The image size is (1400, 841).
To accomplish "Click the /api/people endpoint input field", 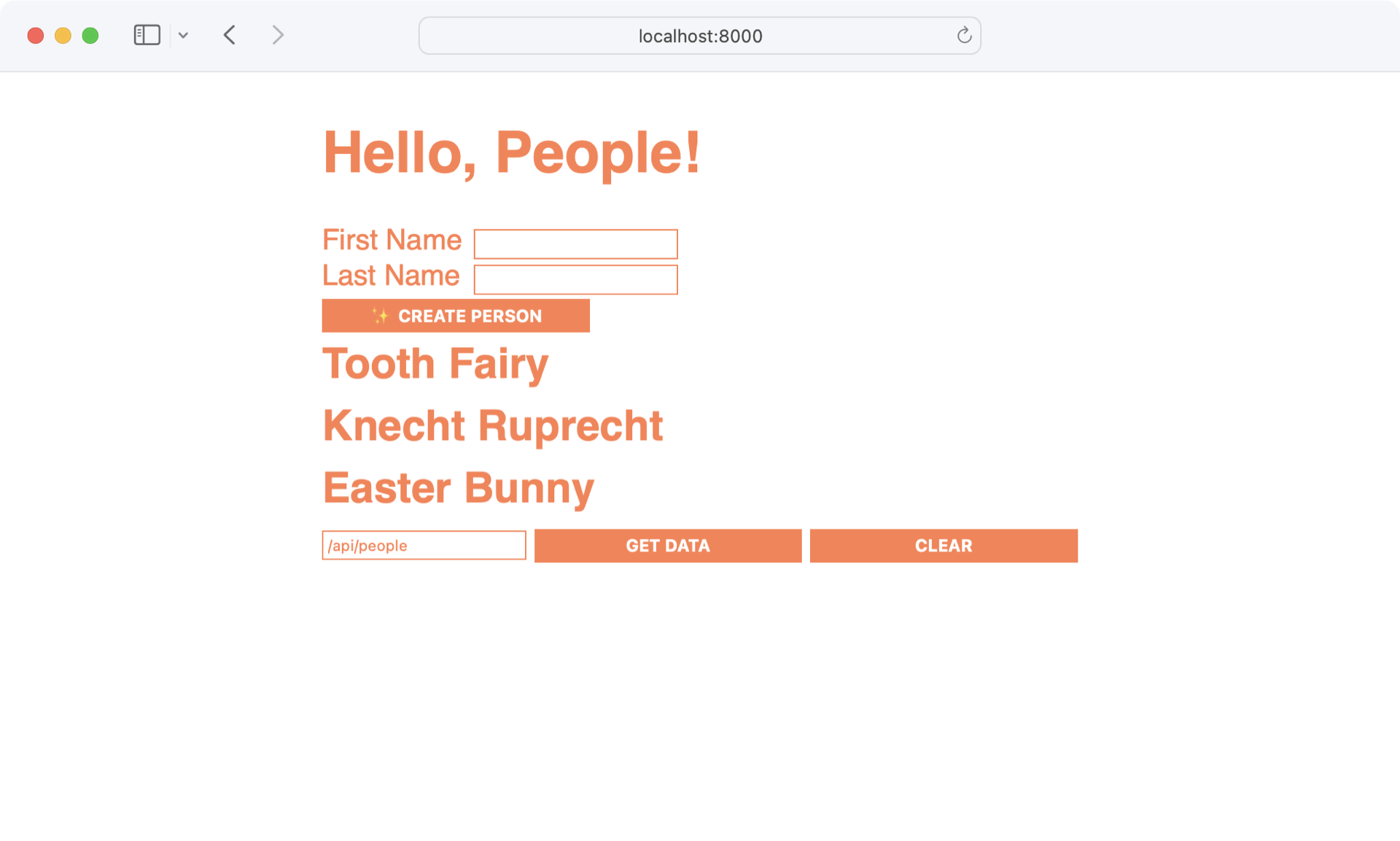I will click(424, 545).
